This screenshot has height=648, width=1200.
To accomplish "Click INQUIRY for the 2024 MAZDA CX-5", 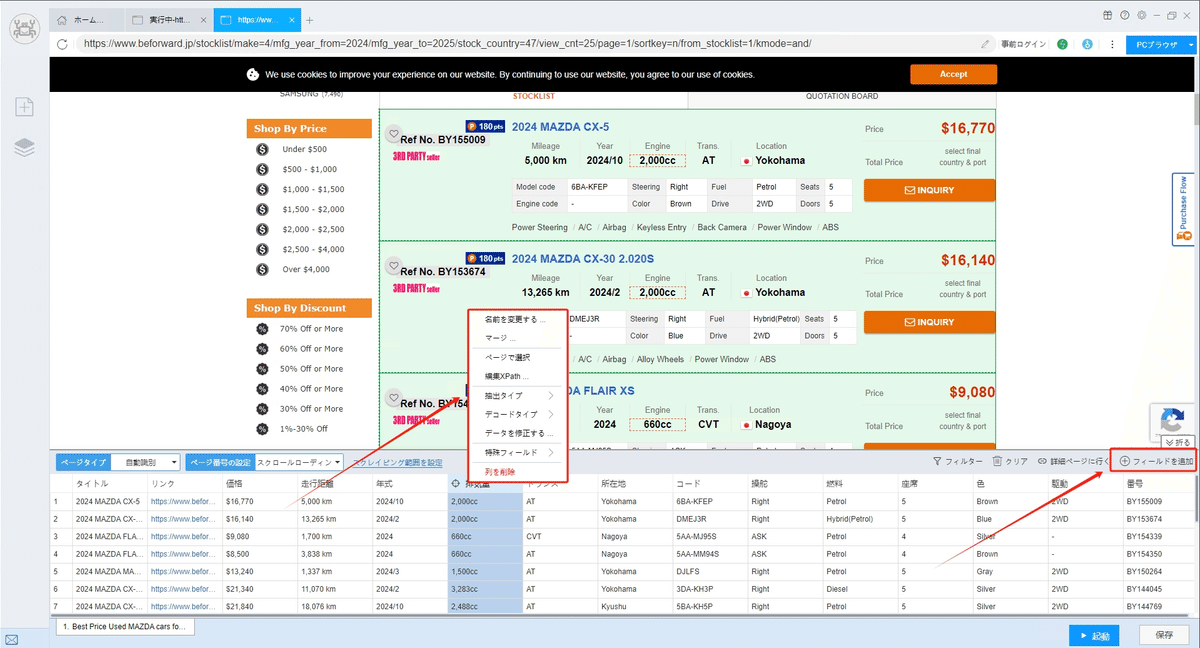I will 929,190.
